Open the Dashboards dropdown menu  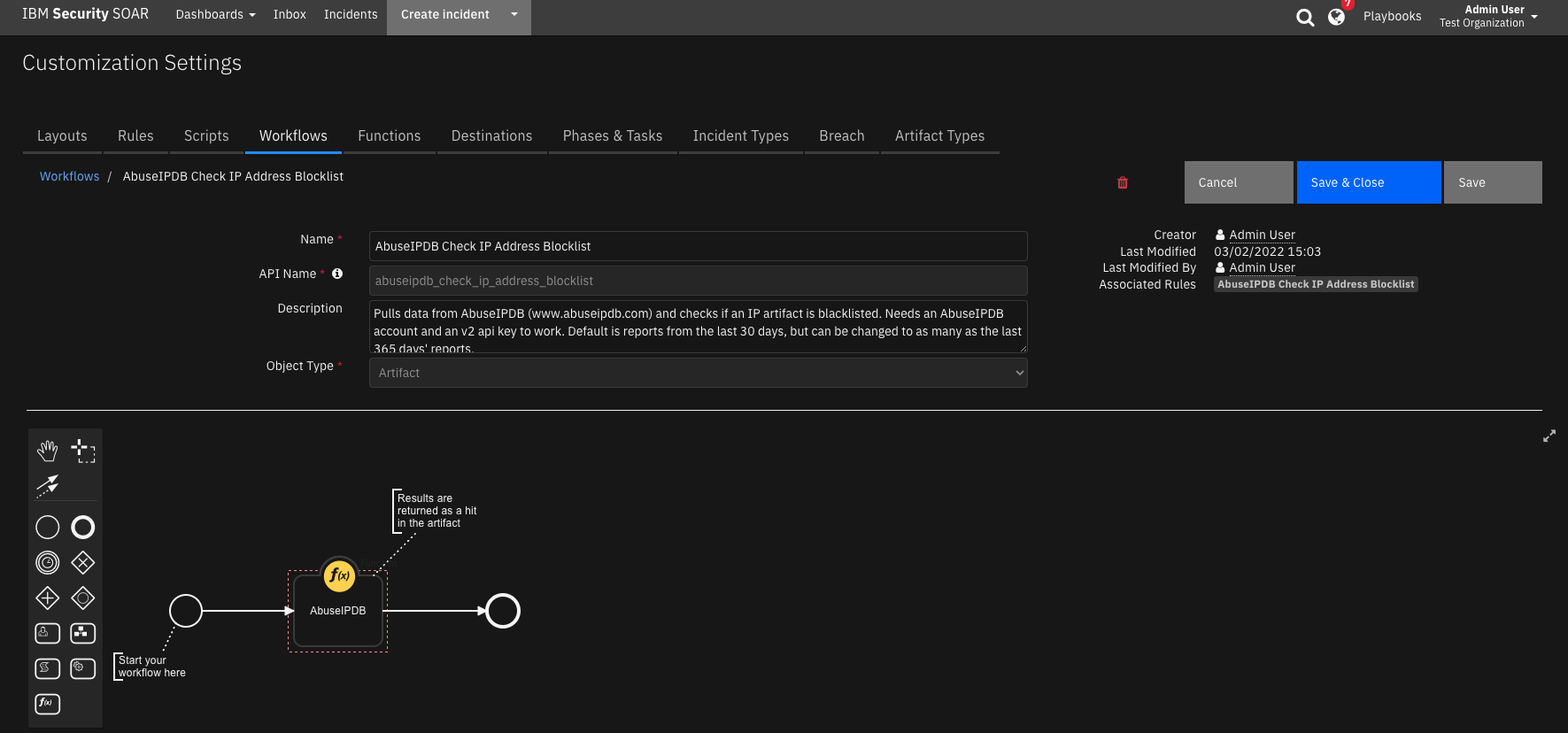coord(215,14)
